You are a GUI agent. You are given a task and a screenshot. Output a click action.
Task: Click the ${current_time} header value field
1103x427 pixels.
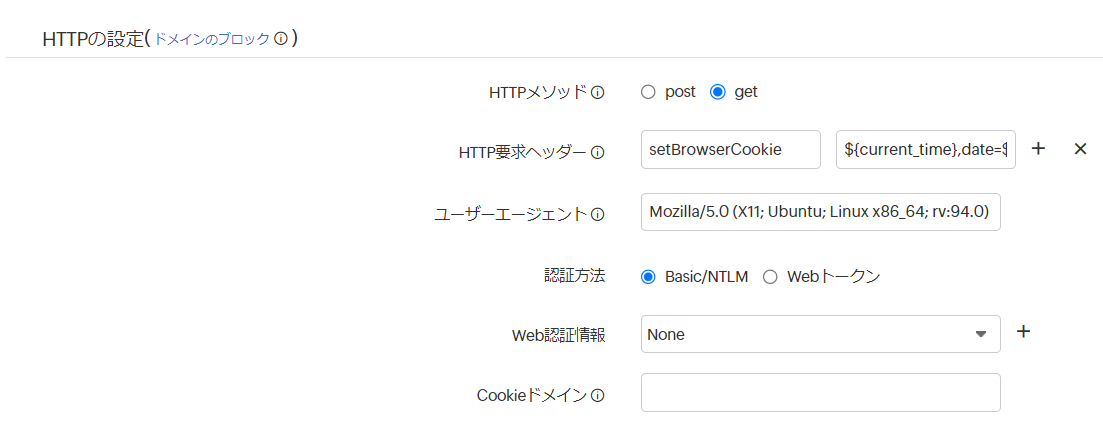pyautogui.click(x=925, y=149)
